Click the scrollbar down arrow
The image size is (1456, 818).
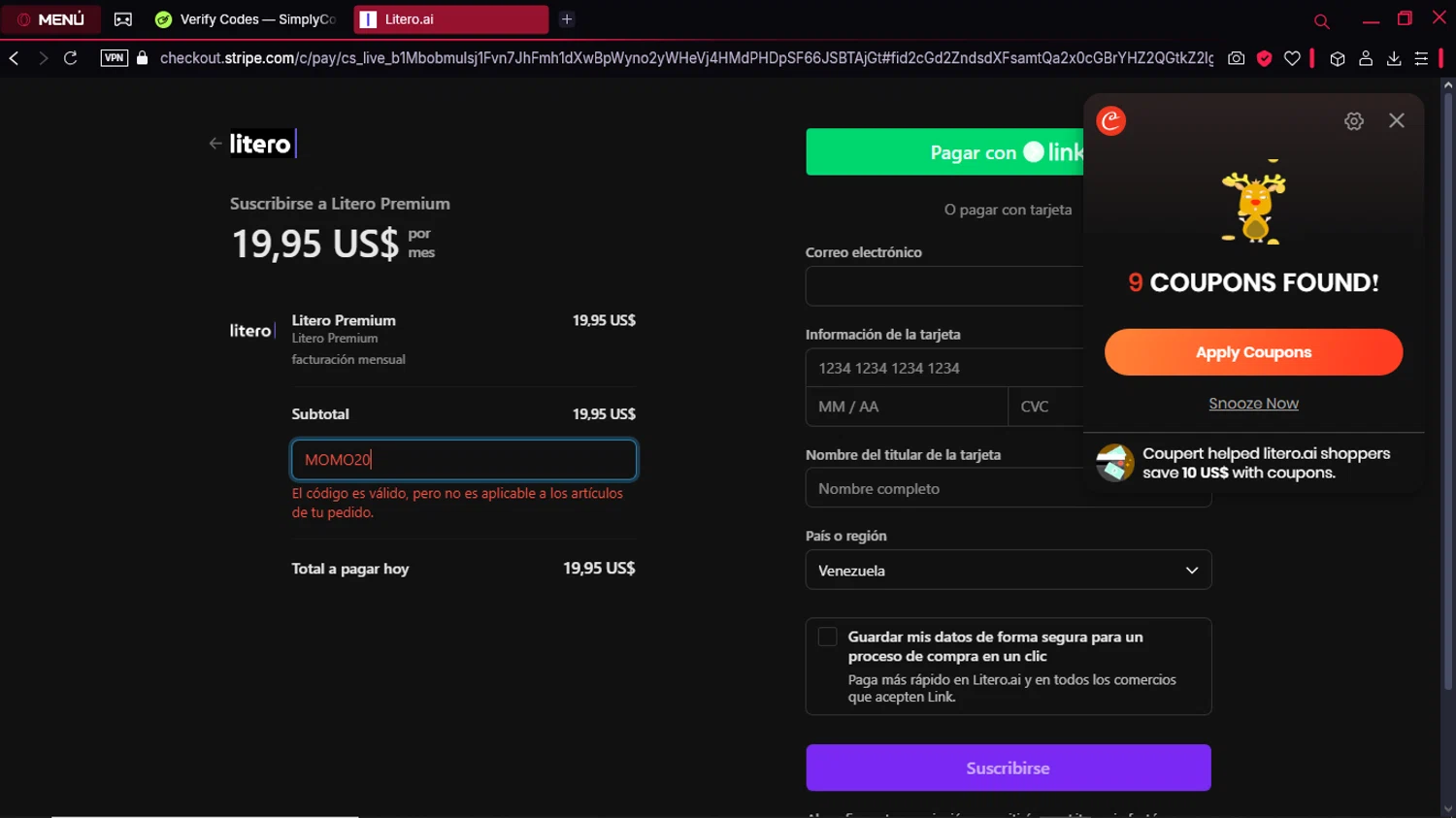pyautogui.click(x=1447, y=809)
